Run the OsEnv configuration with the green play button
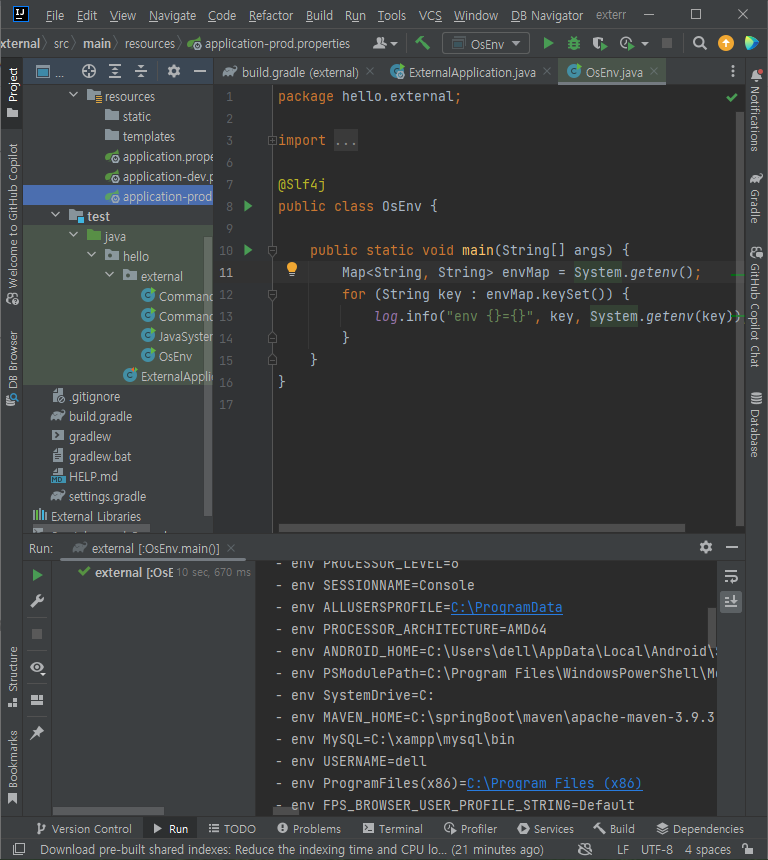The height and width of the screenshot is (860, 768). [547, 43]
